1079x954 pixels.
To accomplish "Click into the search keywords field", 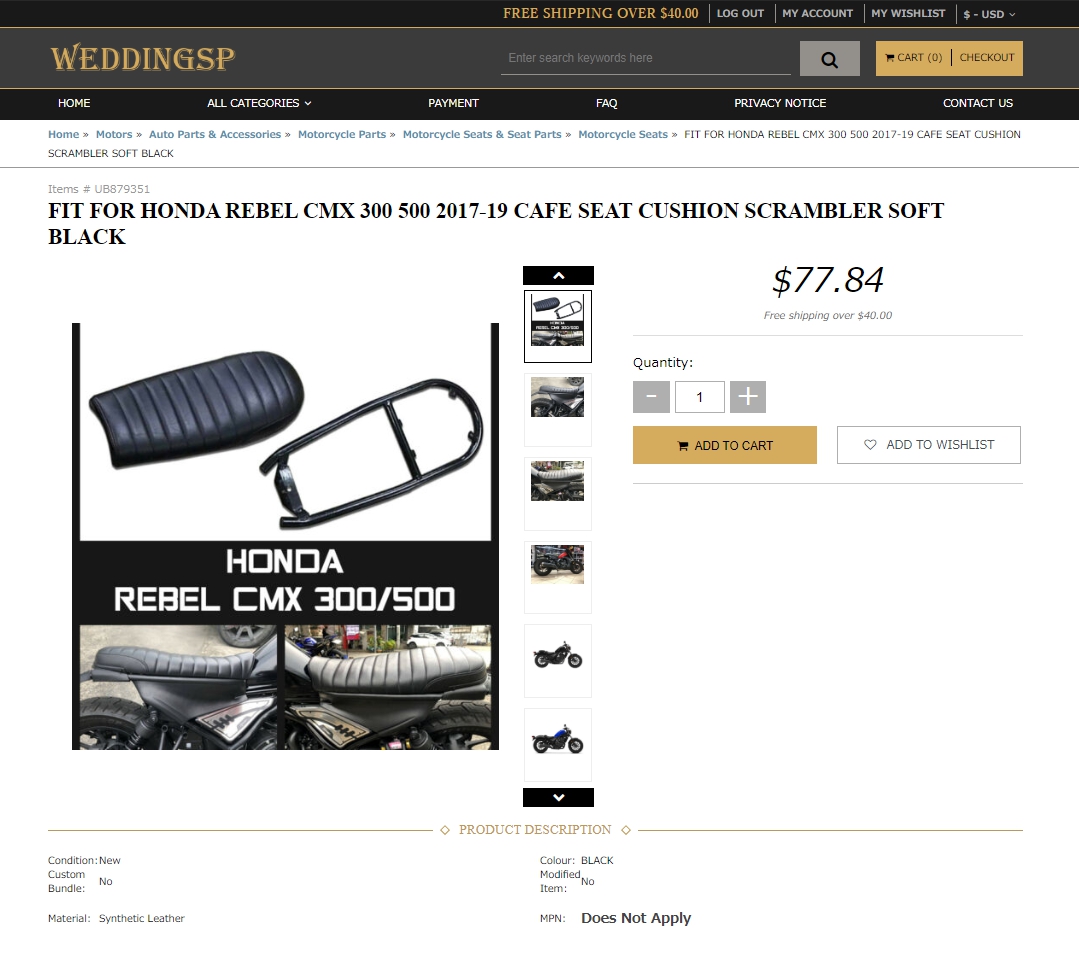I will [645, 58].
